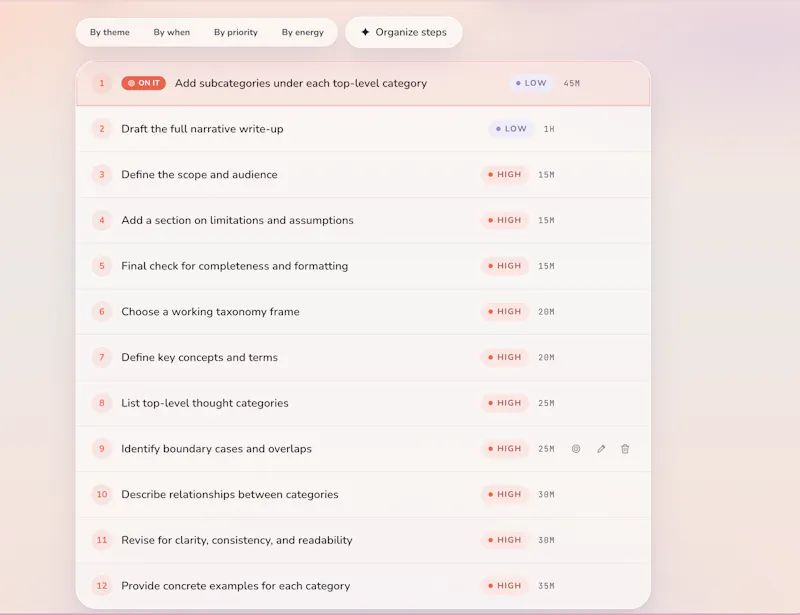Click step number 12 circle
The image size is (800, 615).
pos(102,586)
